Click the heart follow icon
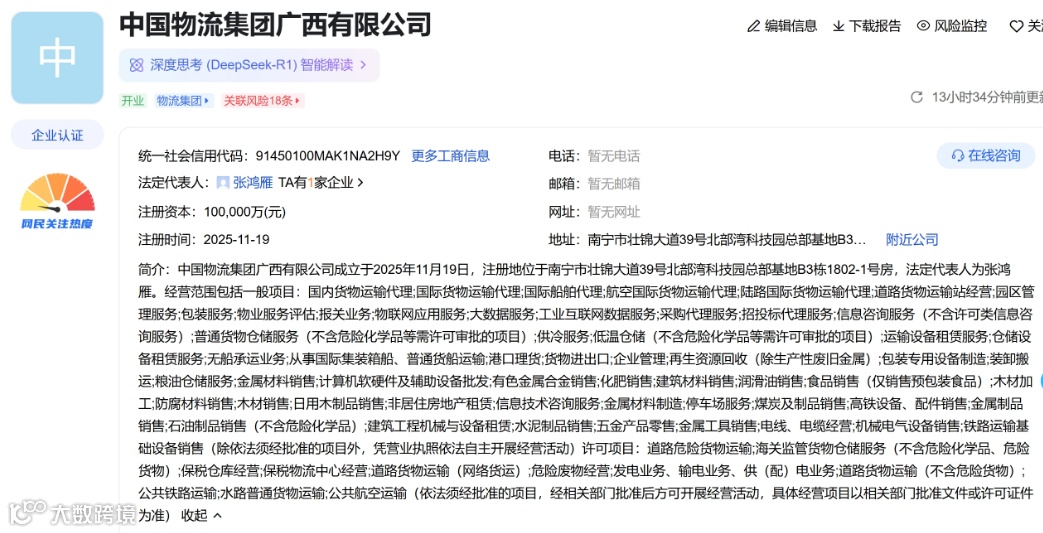The width and height of the screenshot is (1043, 533). pos(1016,26)
